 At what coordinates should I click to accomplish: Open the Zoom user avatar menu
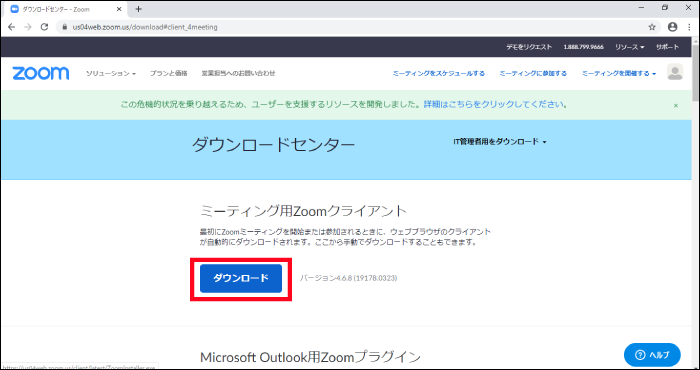[x=675, y=72]
